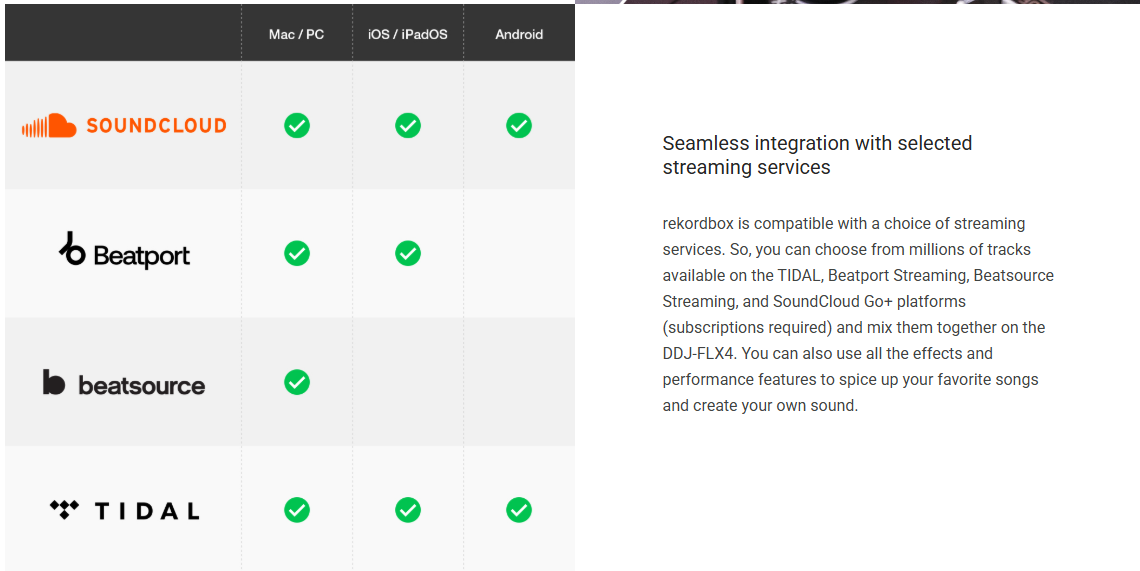Click SoundCloud iOS / iPadOS green checkmark
1140x571 pixels.
coord(408,125)
